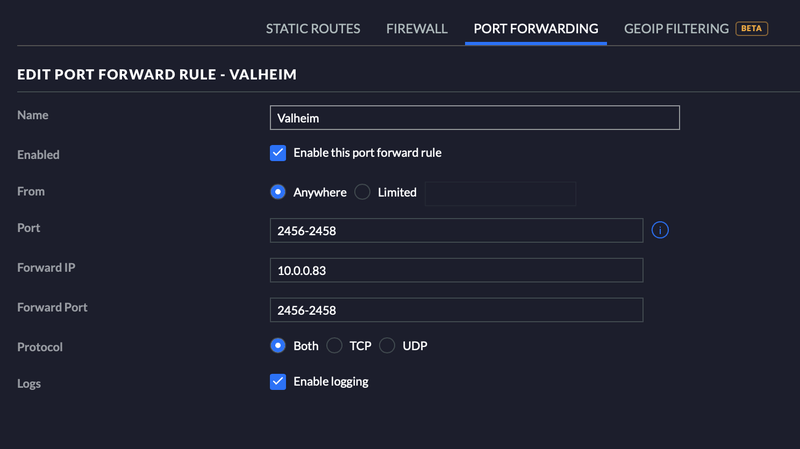Choose Both protocol radio button
The width and height of the screenshot is (800, 449).
(x=278, y=346)
